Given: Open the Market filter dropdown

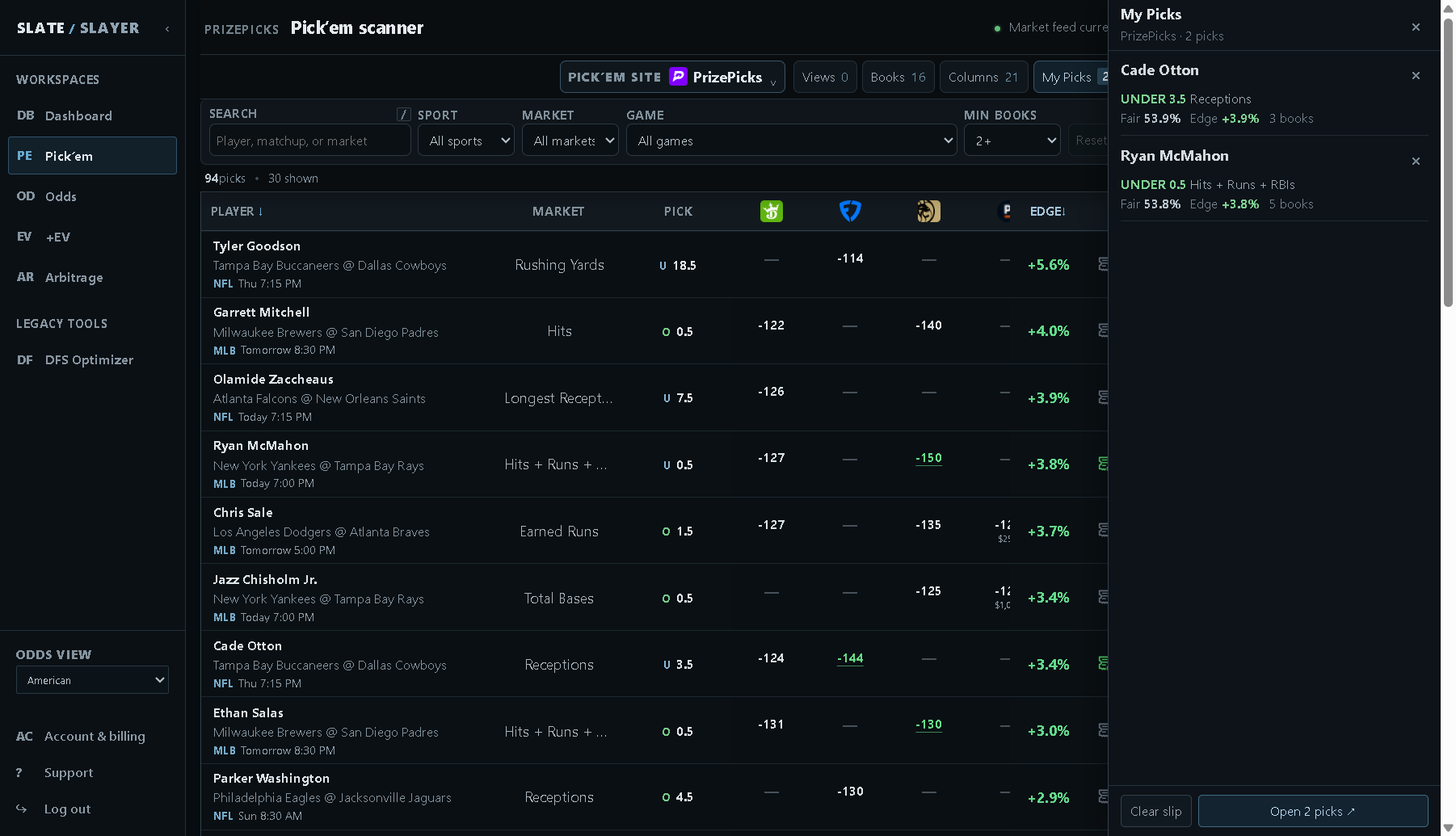Looking at the screenshot, I should (570, 141).
